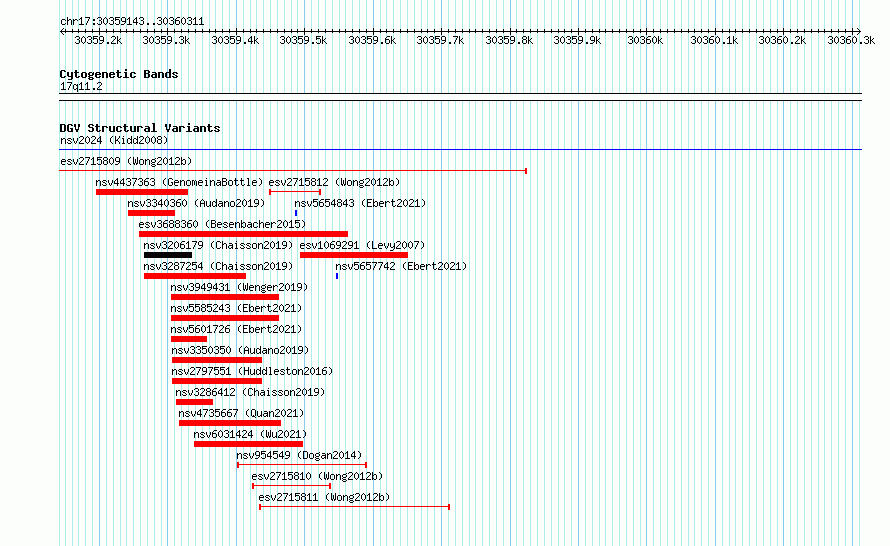Click red bar under esv1069291

(x=354, y=255)
